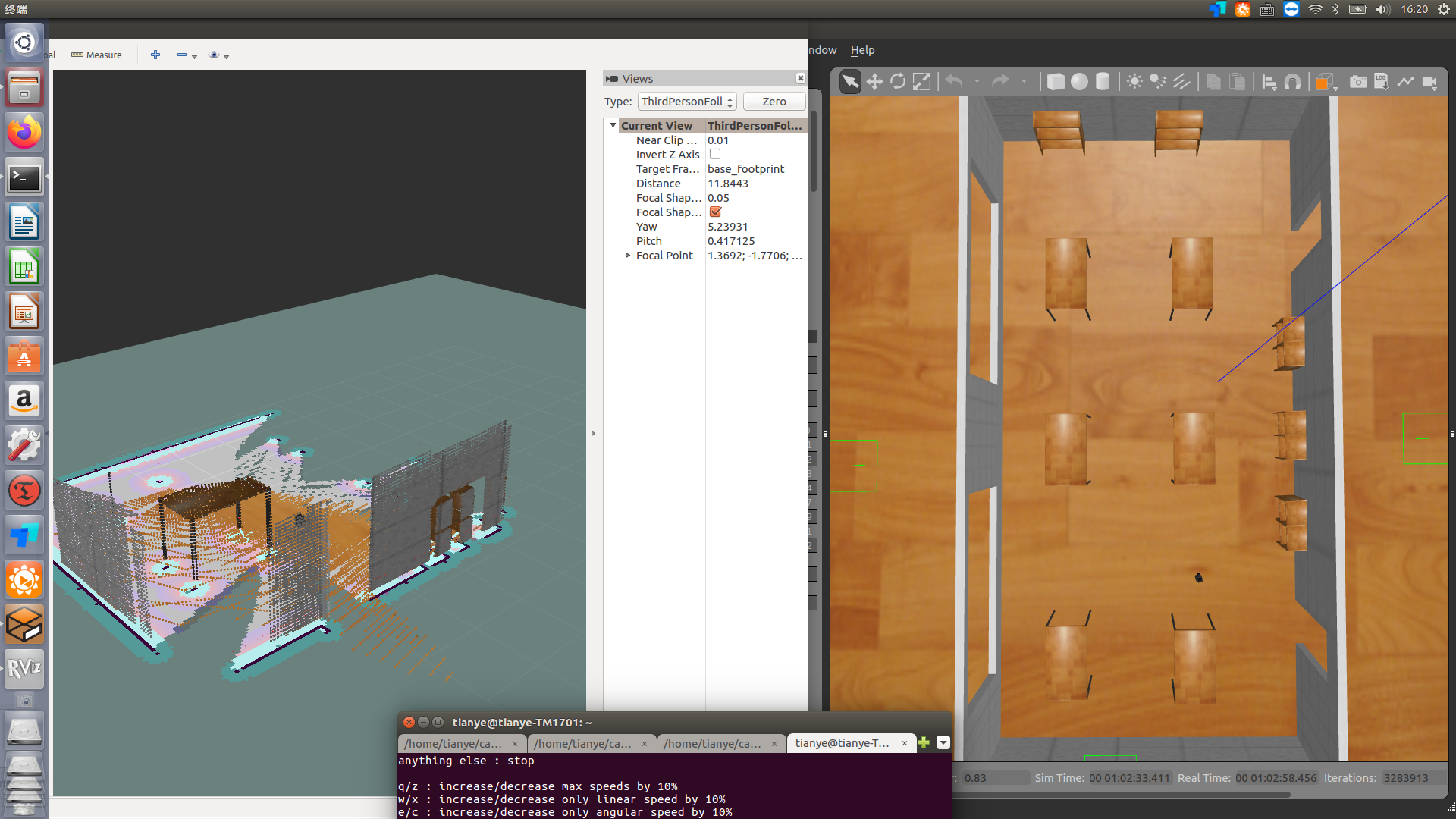Click the snap magnet tool
The image size is (1456, 819).
pyautogui.click(x=1293, y=82)
